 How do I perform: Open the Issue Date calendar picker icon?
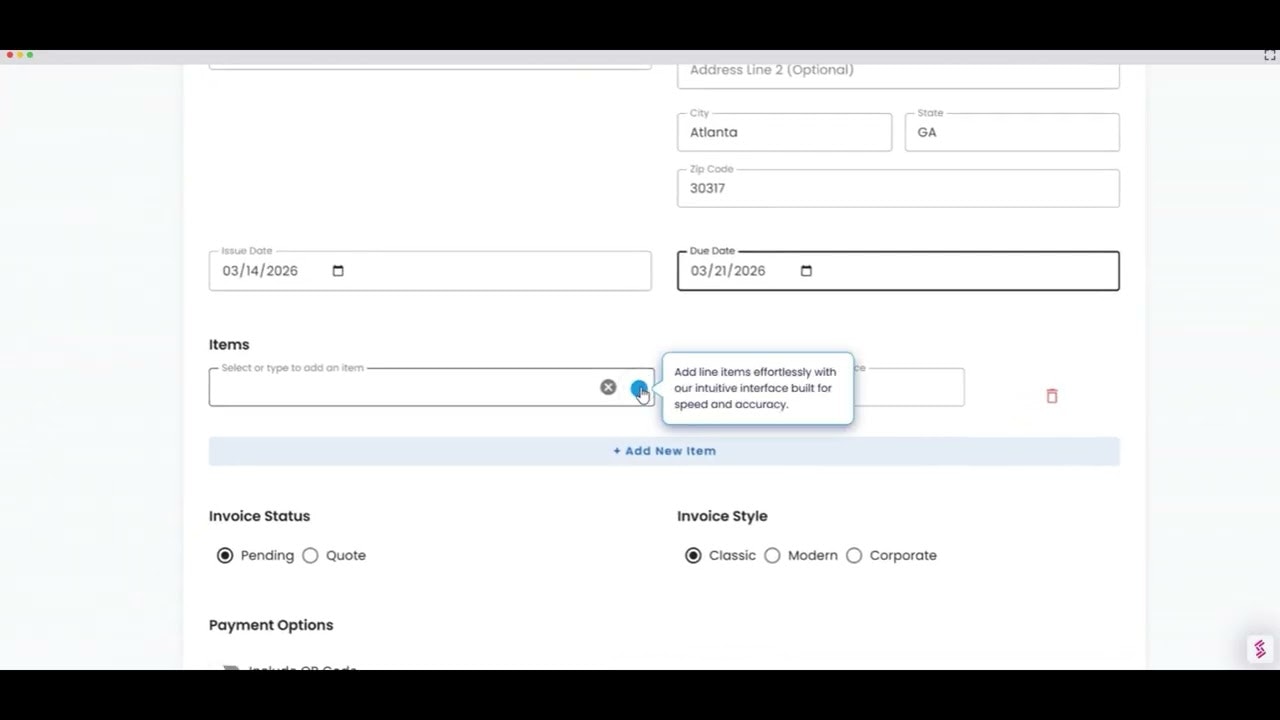(337, 270)
